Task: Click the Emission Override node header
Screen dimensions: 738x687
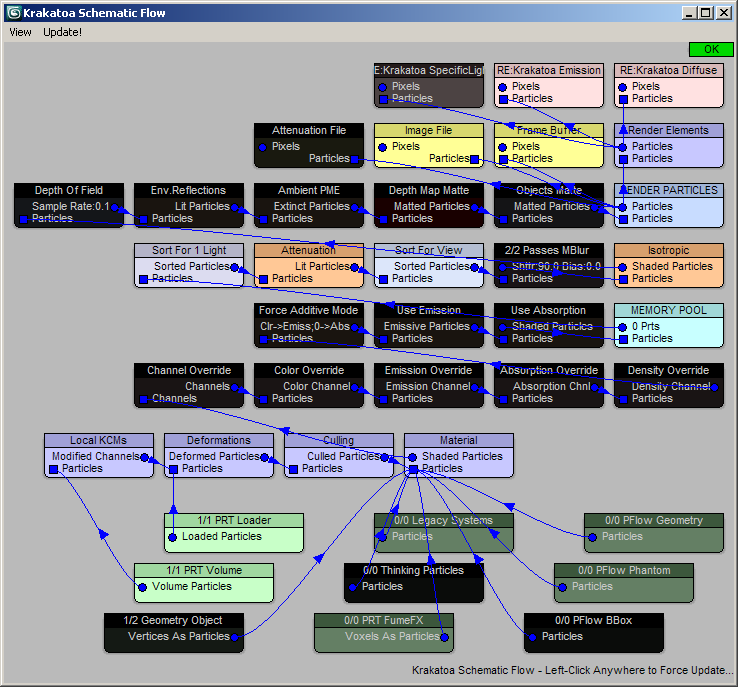Action: [429, 370]
